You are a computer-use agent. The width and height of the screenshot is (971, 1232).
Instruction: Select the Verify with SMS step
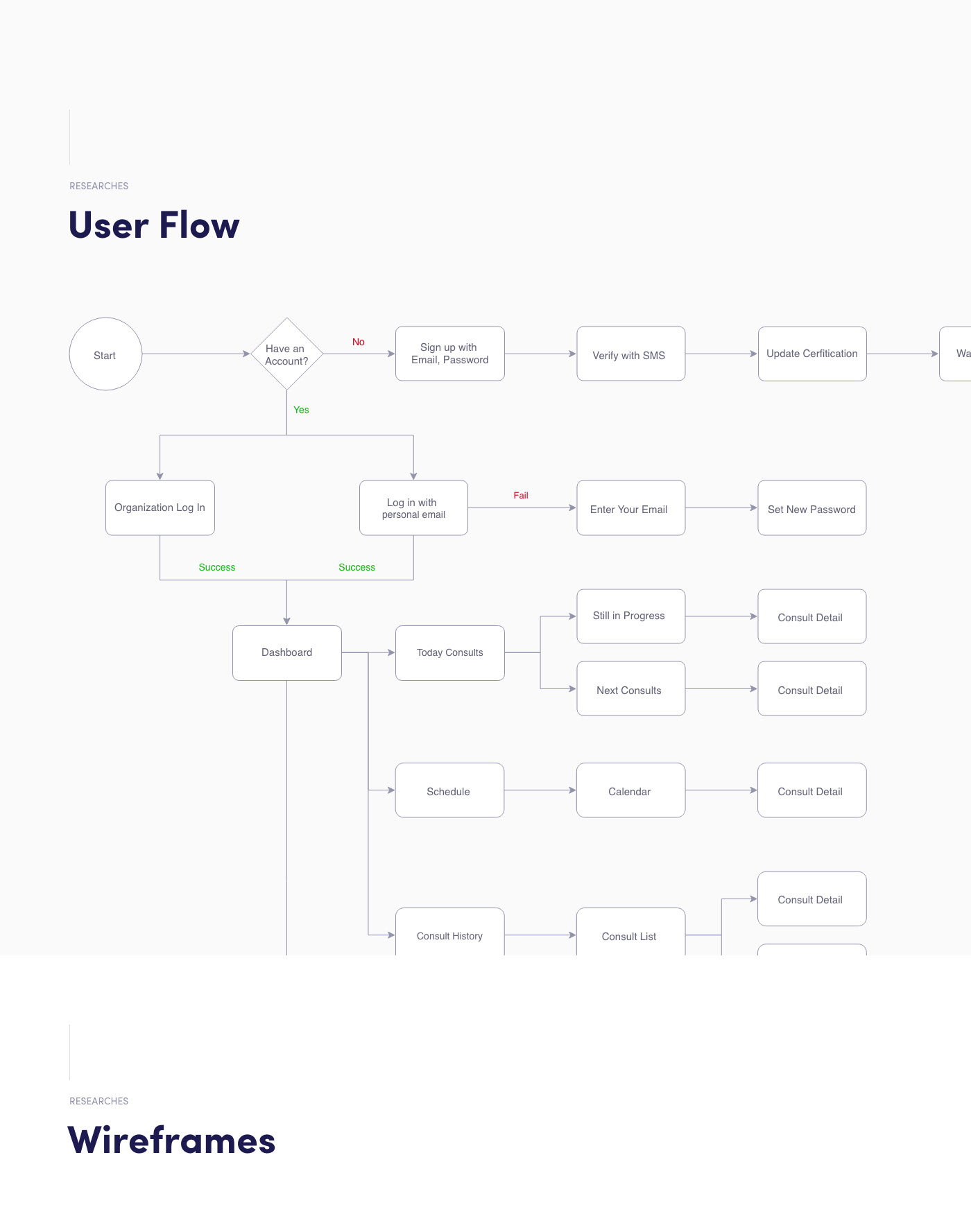click(x=630, y=354)
